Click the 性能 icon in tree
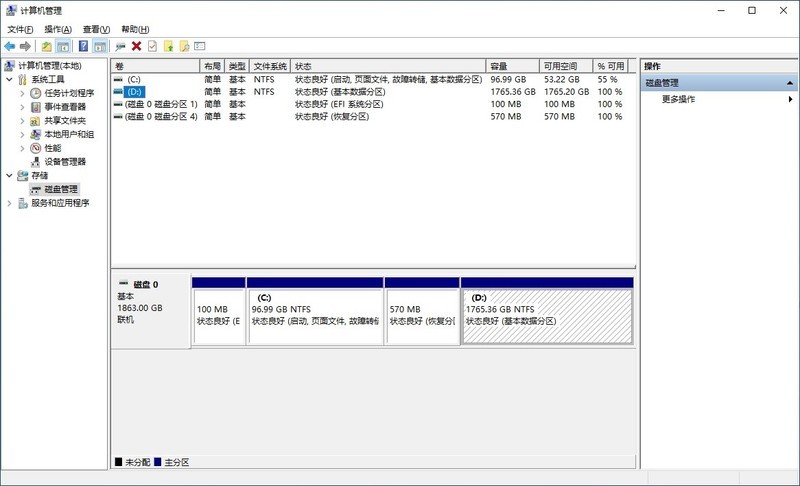The image size is (800, 486). click(x=35, y=148)
